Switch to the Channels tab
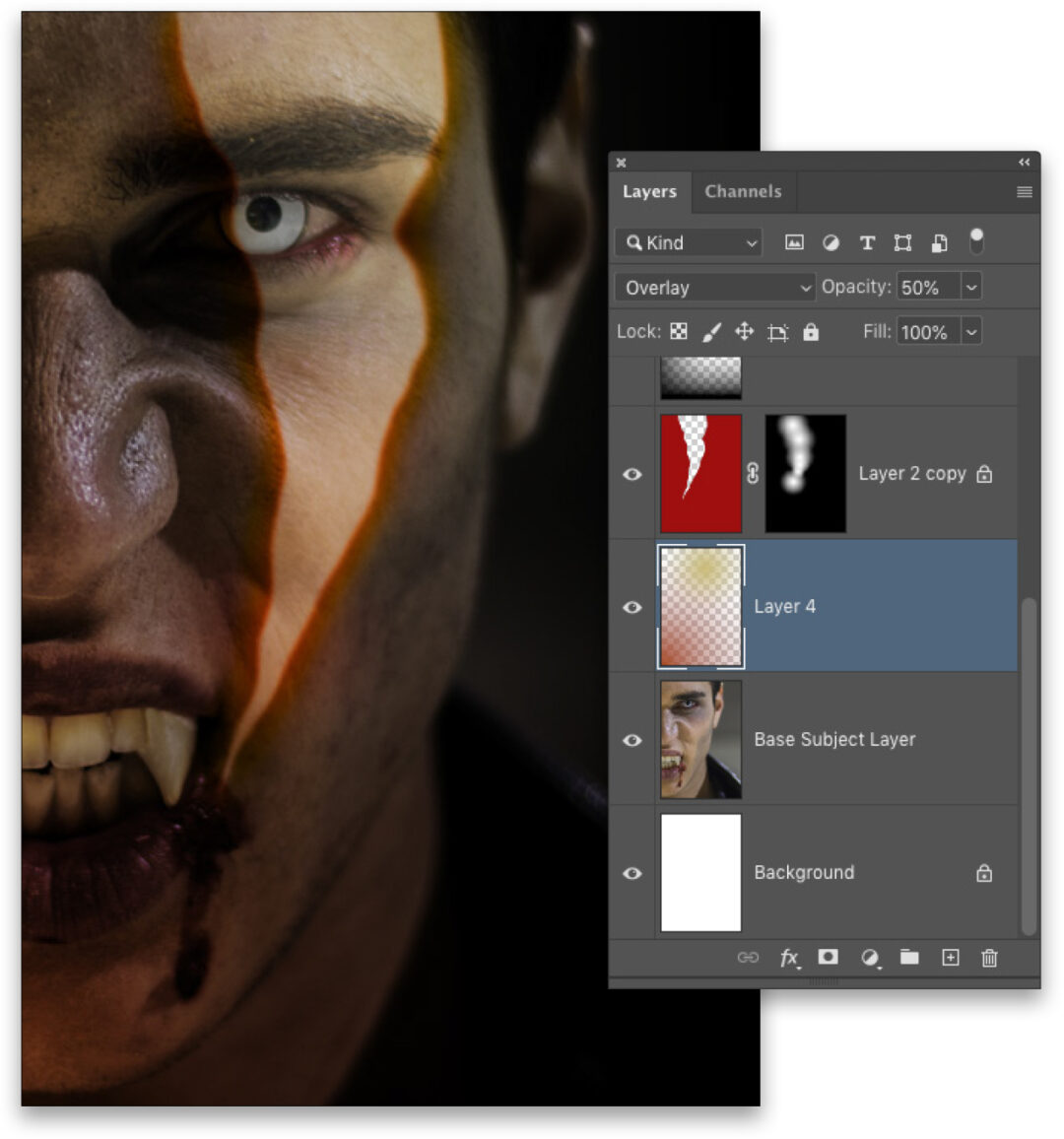 click(743, 192)
